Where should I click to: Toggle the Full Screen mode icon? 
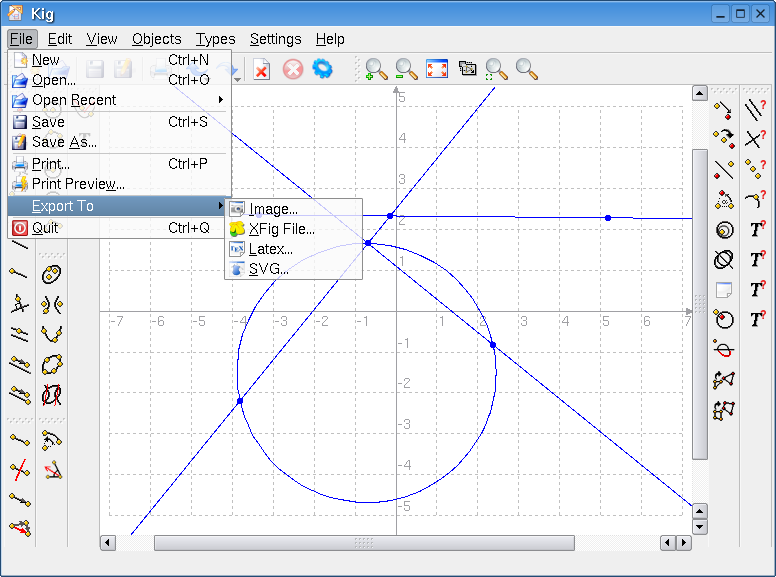point(437,69)
